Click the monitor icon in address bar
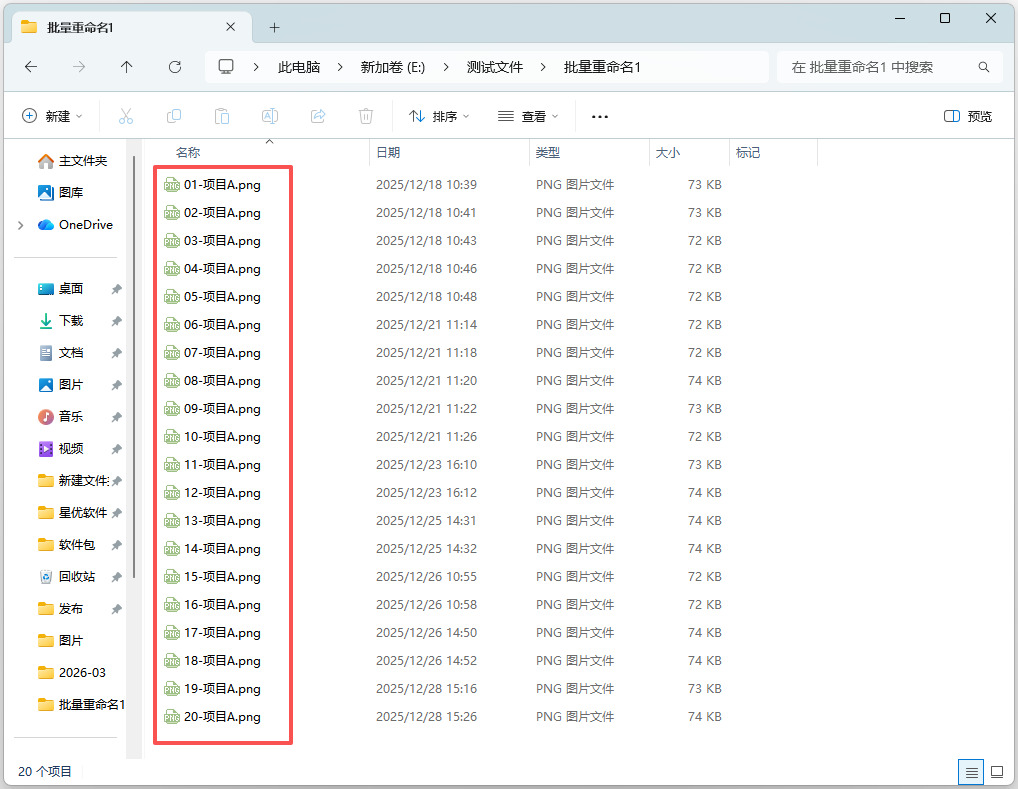Viewport: 1018px width, 789px height. tap(226, 67)
